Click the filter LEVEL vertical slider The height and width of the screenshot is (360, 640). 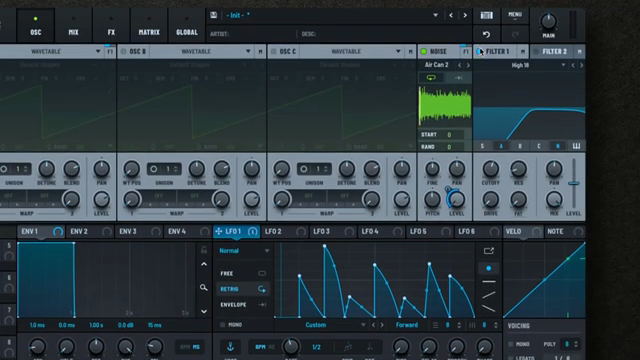(573, 184)
